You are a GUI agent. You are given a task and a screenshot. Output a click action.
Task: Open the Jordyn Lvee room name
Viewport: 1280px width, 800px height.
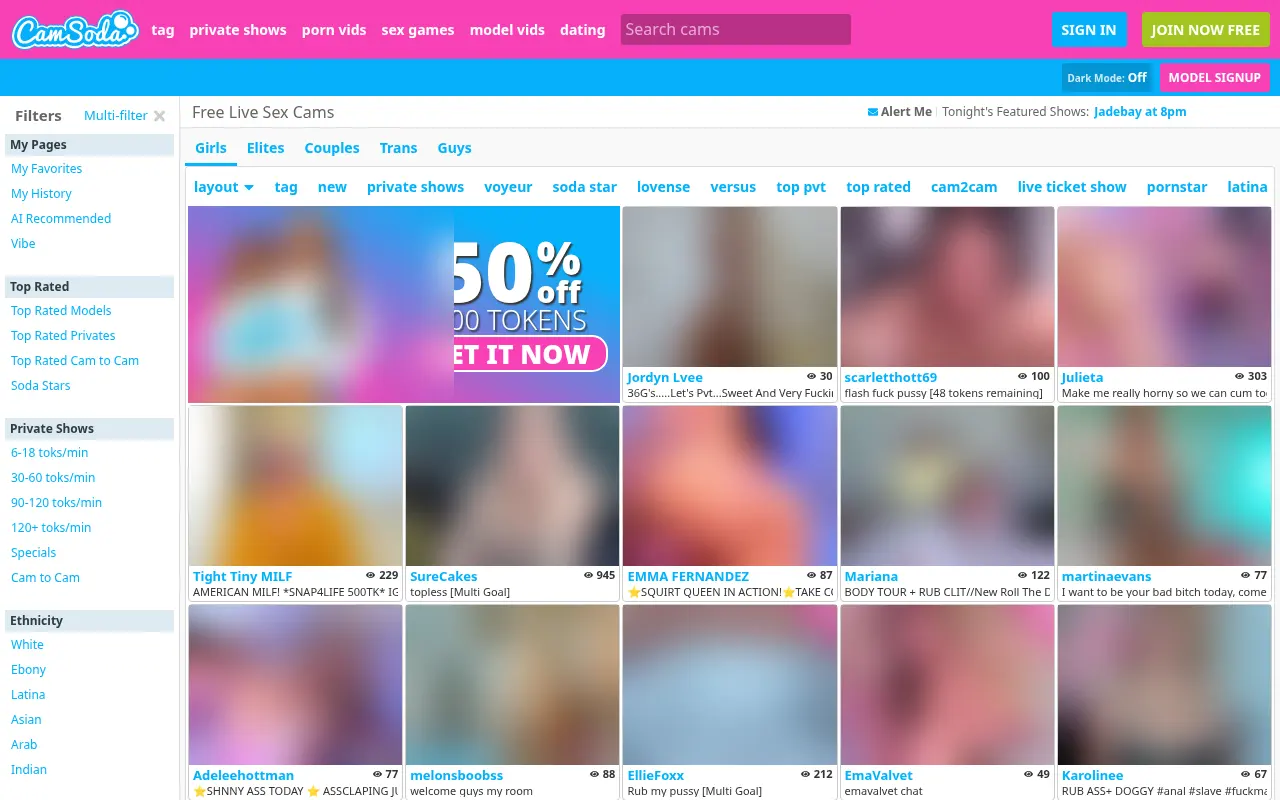(665, 377)
